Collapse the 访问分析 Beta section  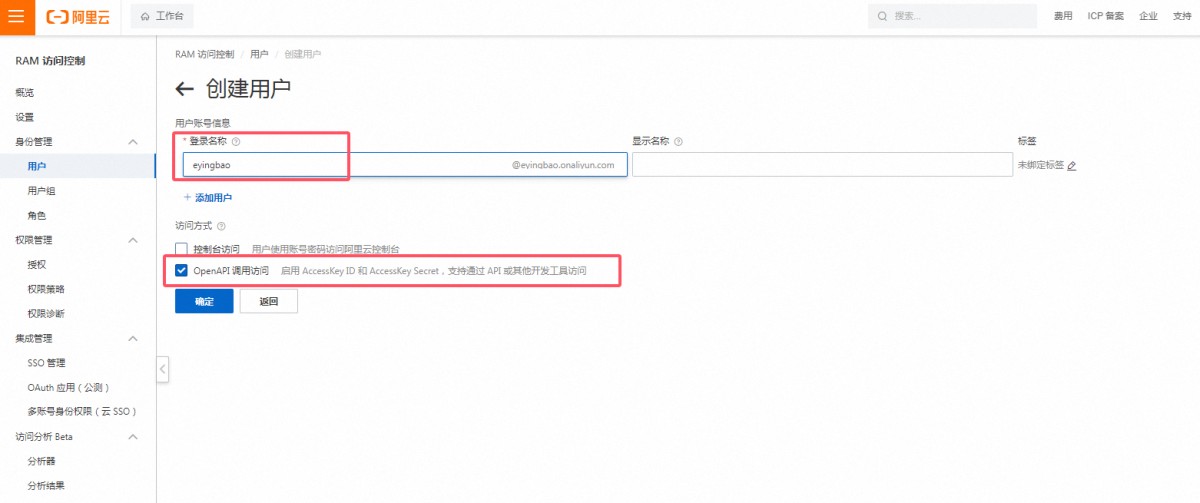(133, 437)
